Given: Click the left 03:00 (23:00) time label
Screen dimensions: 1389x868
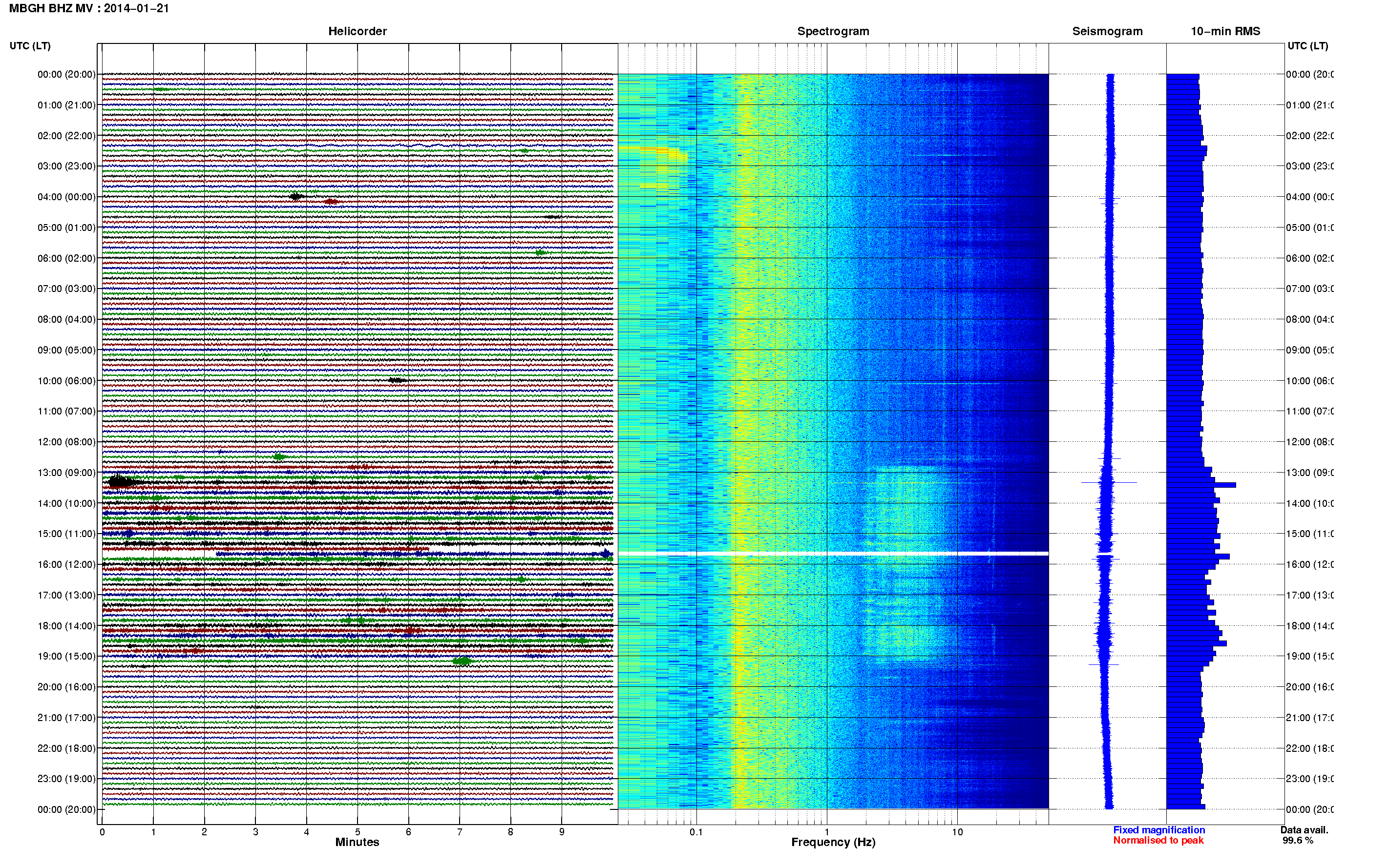Looking at the screenshot, I should 66,166.
